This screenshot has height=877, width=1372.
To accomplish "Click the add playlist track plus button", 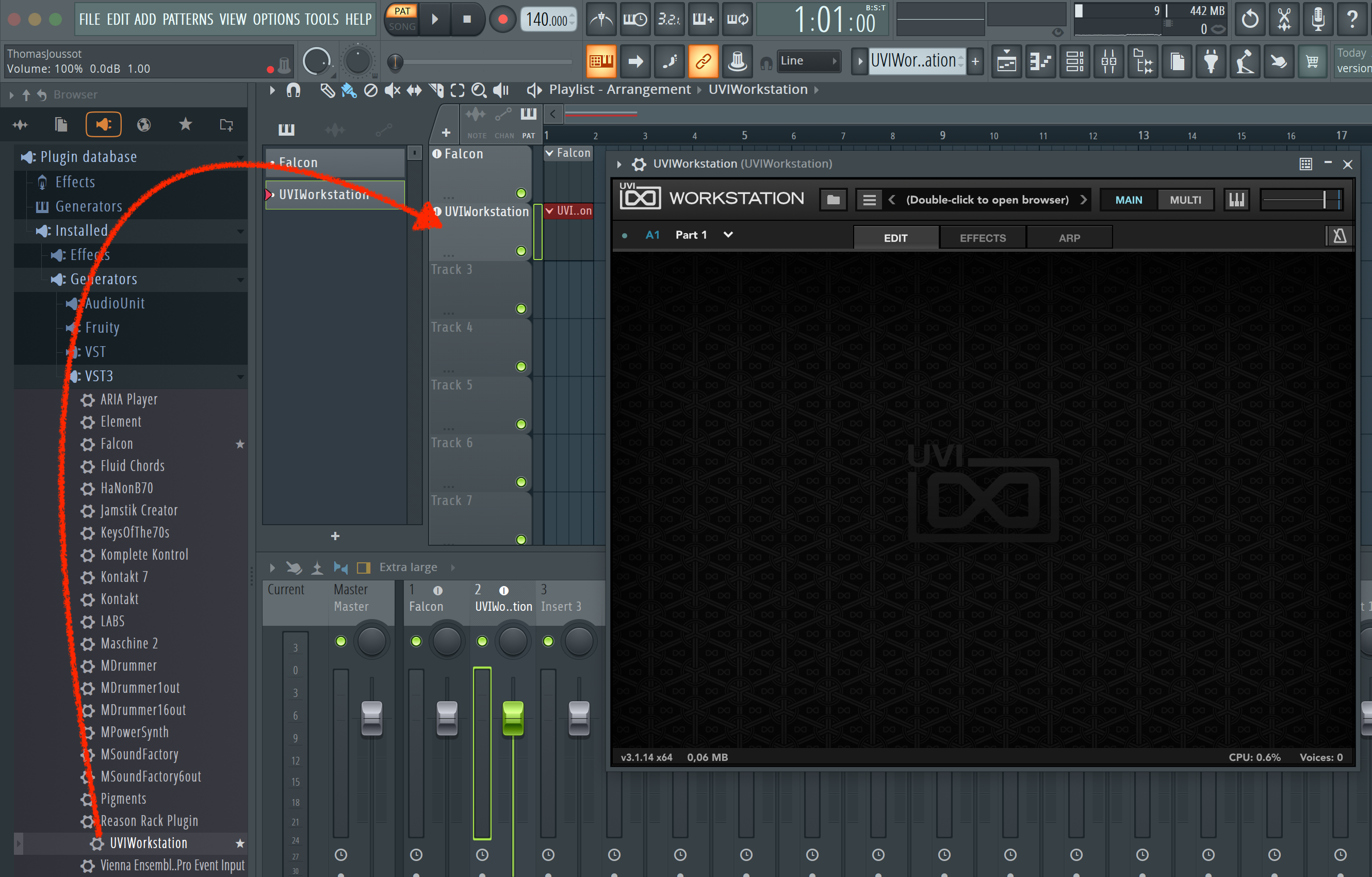I will click(446, 133).
